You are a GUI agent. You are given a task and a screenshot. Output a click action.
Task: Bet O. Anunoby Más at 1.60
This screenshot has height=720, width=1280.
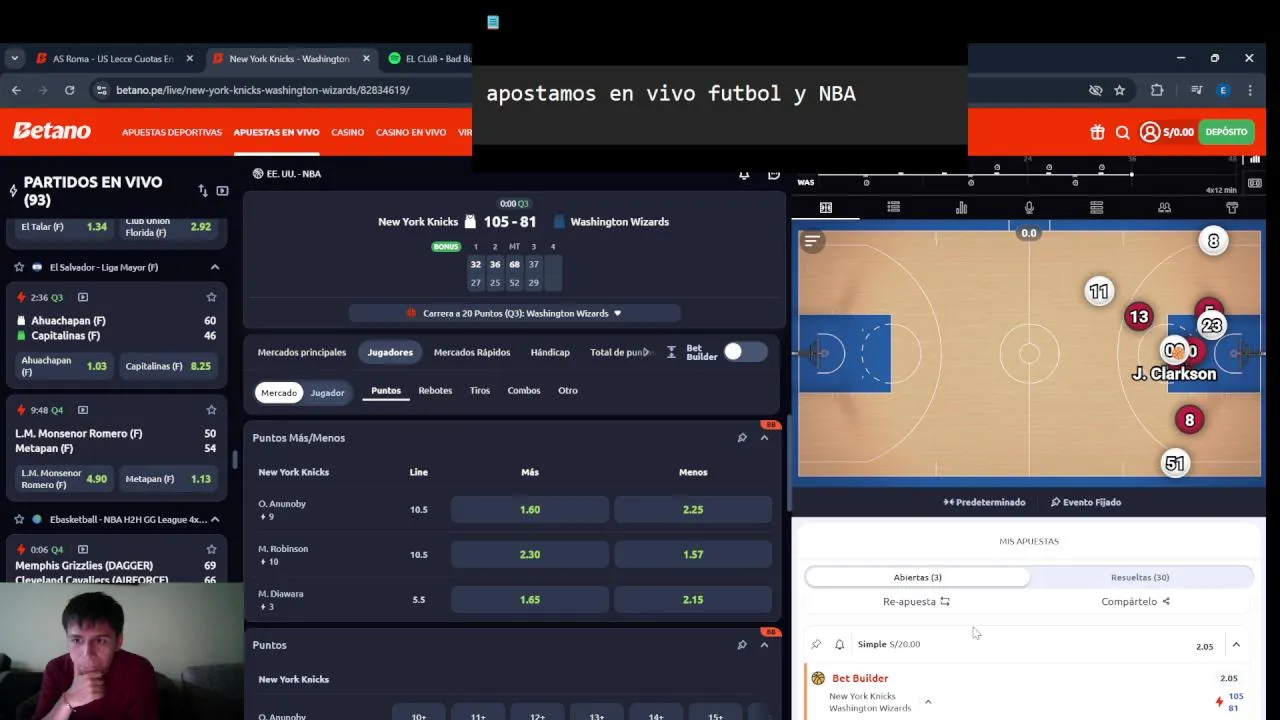pos(530,509)
